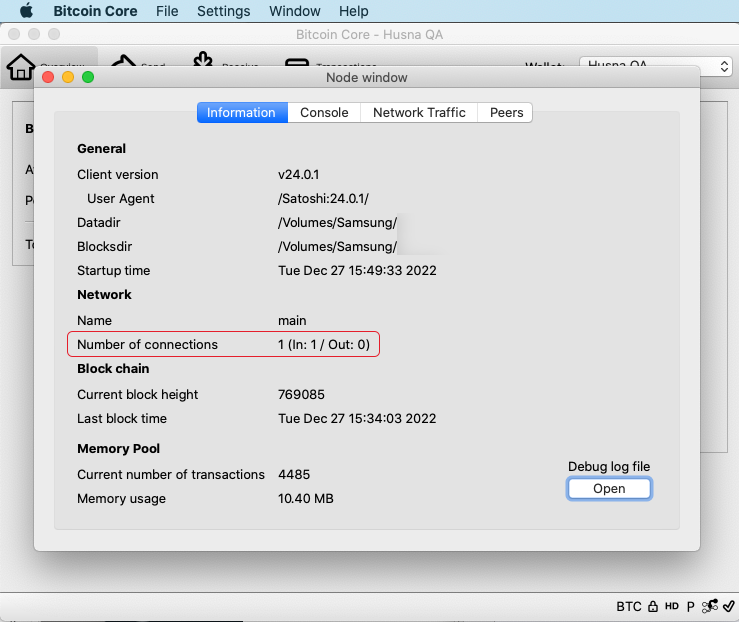739x622 pixels.
Task: Click the client version value v24.0.1
Action: [x=298, y=175]
